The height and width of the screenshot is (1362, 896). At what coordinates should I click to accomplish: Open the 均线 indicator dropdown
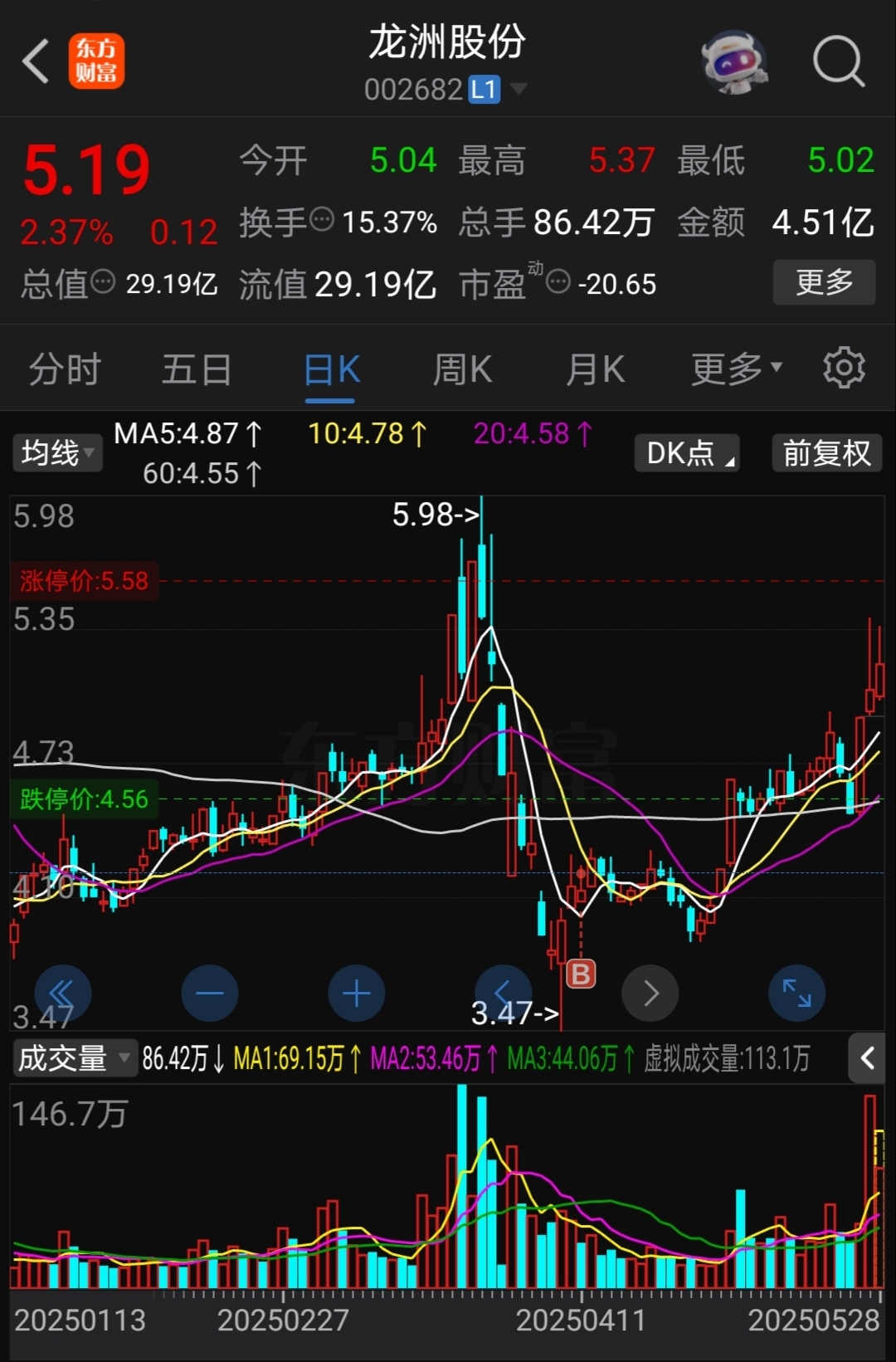pos(57,453)
